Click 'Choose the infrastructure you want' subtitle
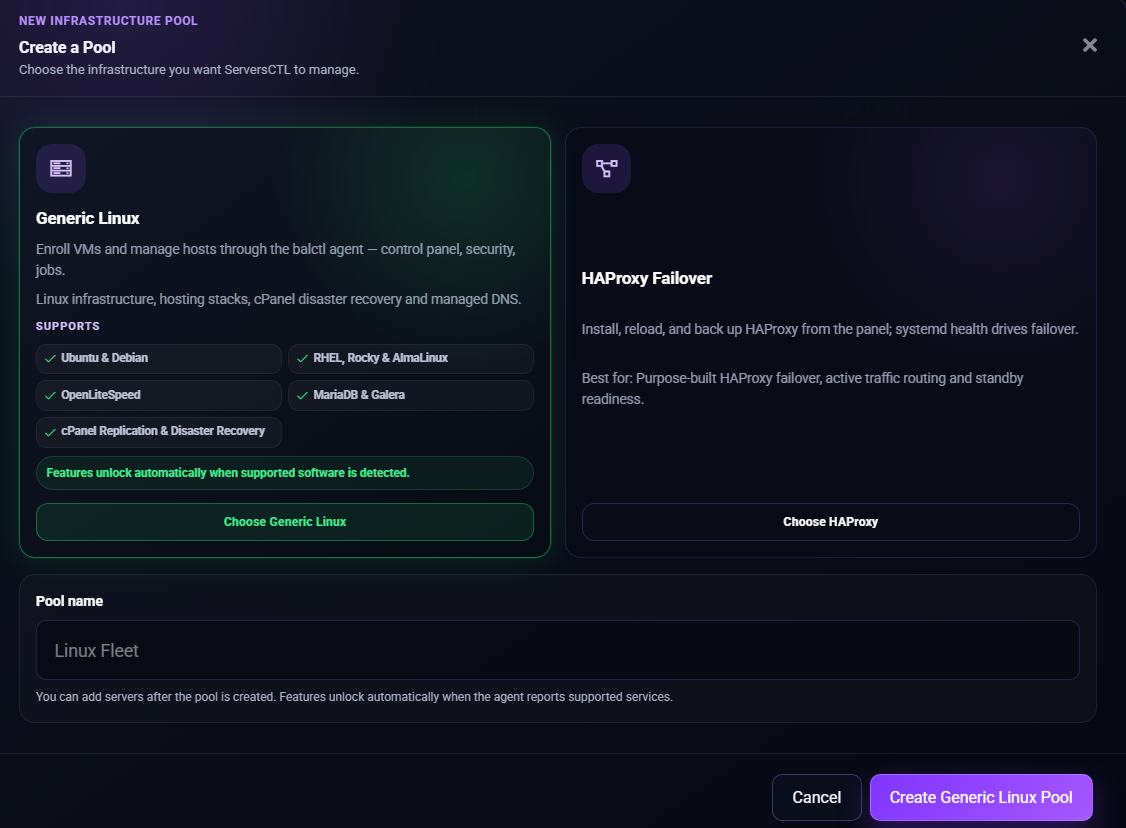 click(x=189, y=70)
